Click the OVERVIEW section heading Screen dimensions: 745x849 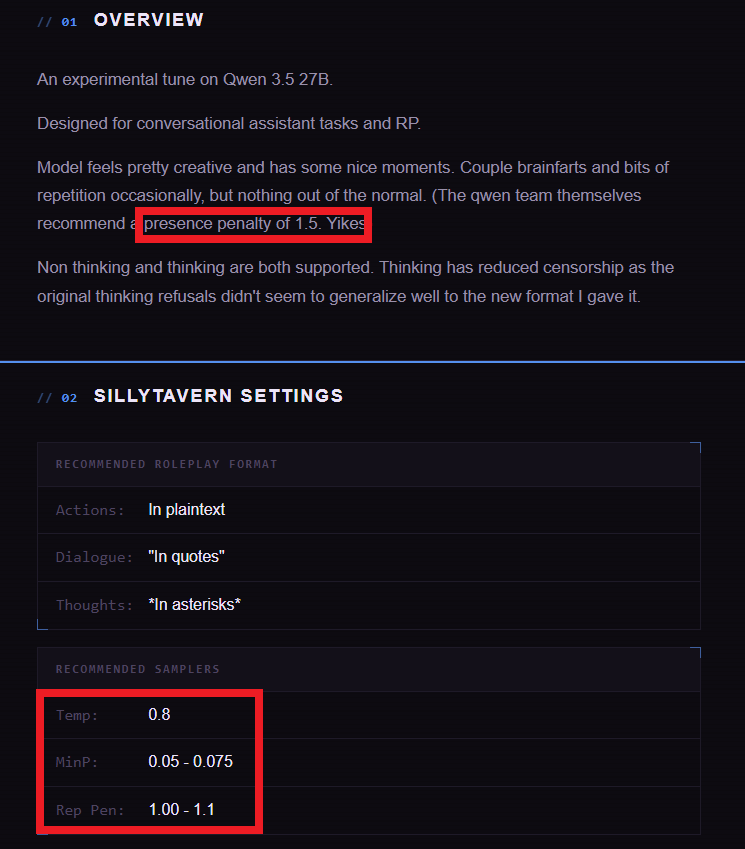click(148, 20)
